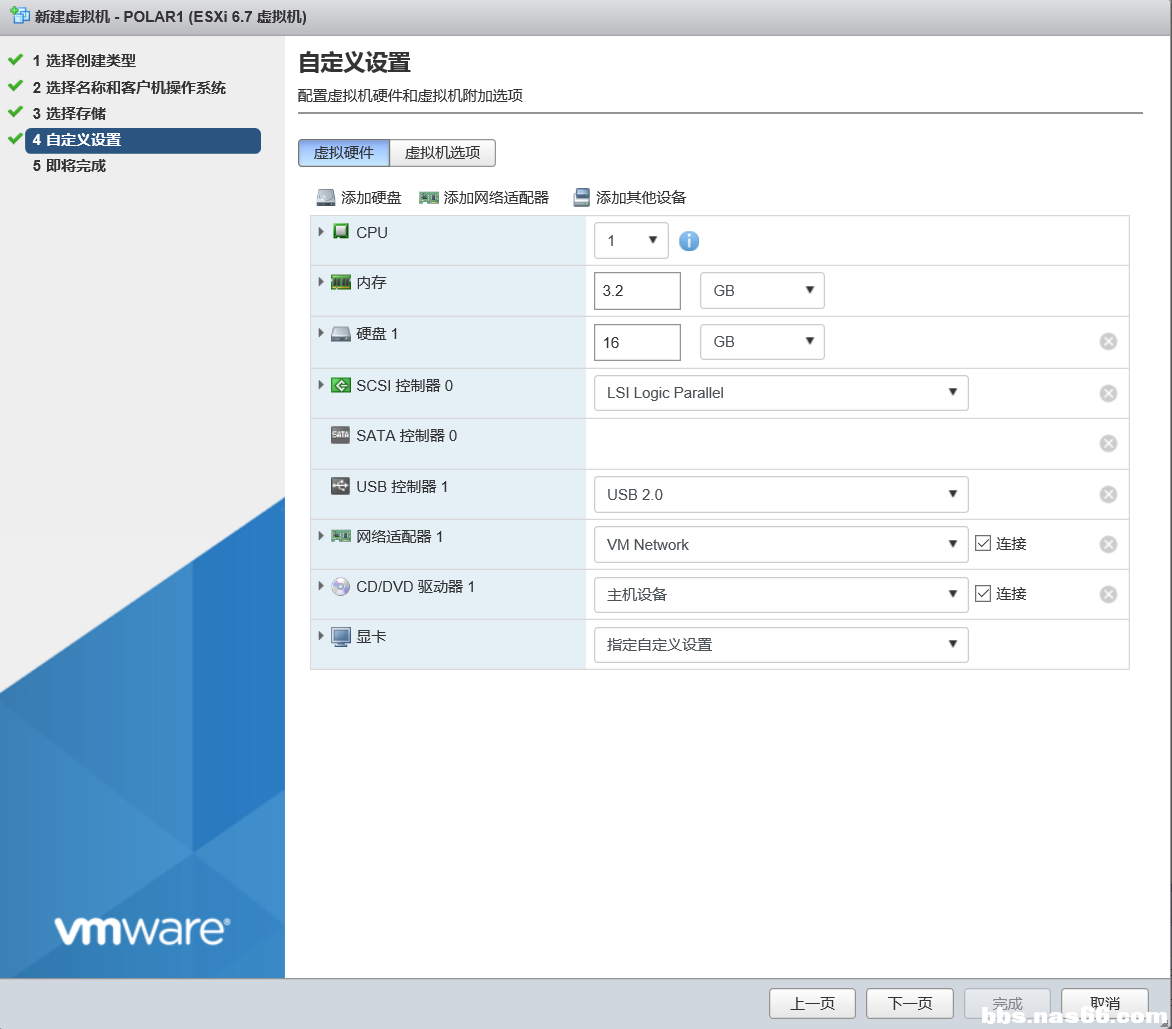Click the 上一页 button
The image size is (1172, 1029).
(812, 1003)
